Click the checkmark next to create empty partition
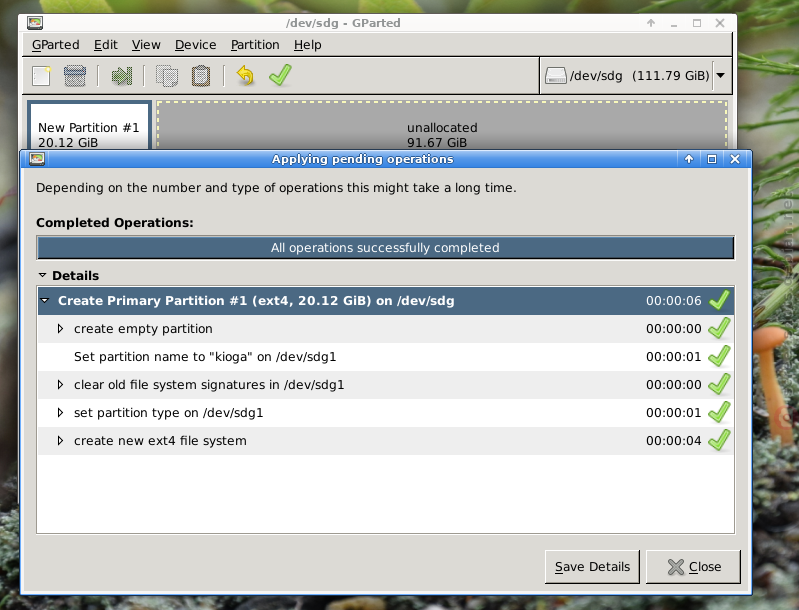Viewport: 799px width, 610px height. [x=720, y=328]
